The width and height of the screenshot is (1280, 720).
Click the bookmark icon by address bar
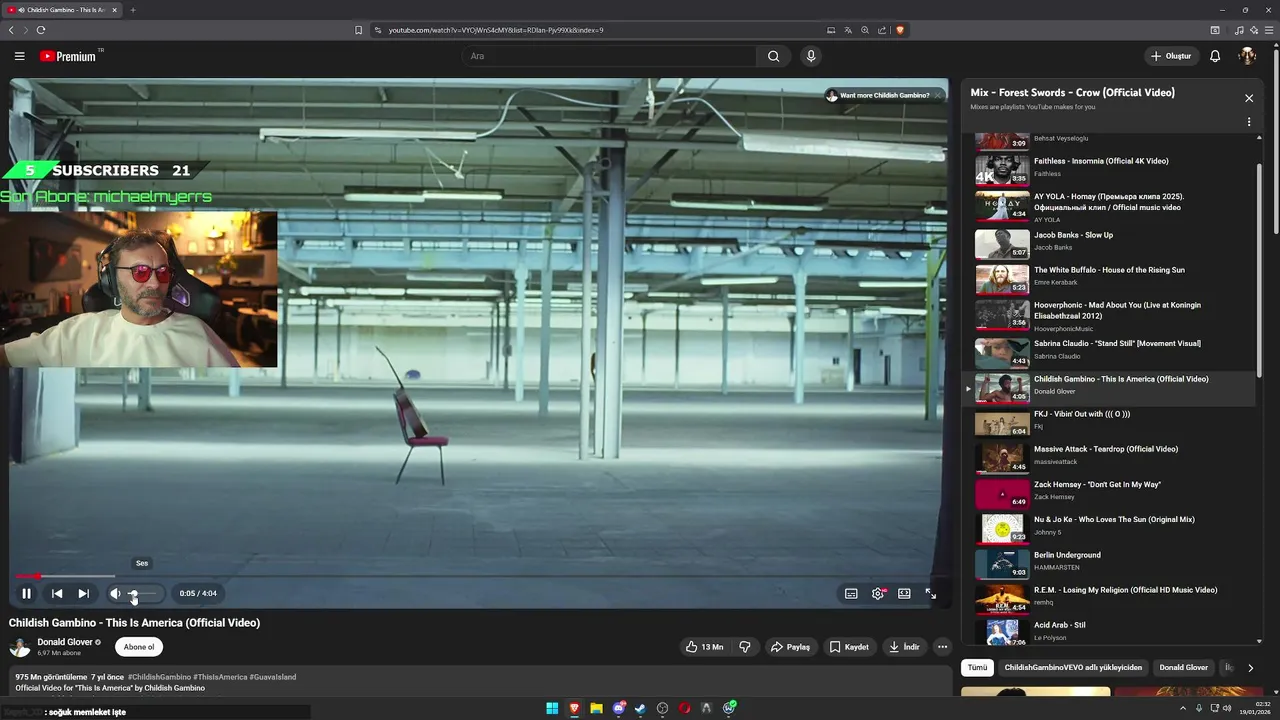coord(358,30)
